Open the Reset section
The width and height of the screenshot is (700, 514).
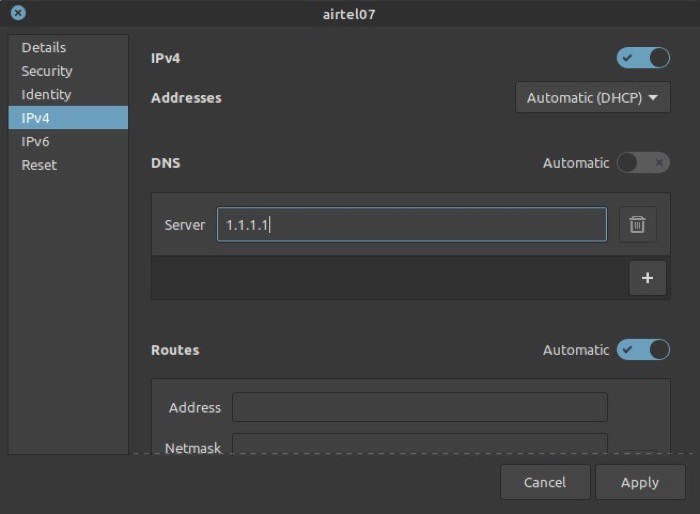(x=39, y=165)
